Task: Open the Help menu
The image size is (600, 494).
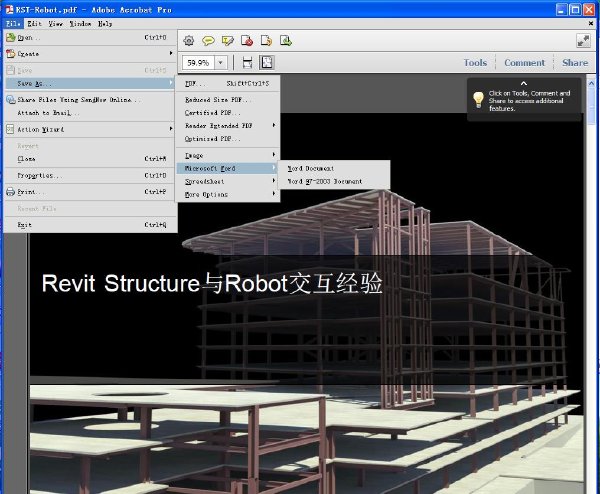Action: (x=105, y=24)
